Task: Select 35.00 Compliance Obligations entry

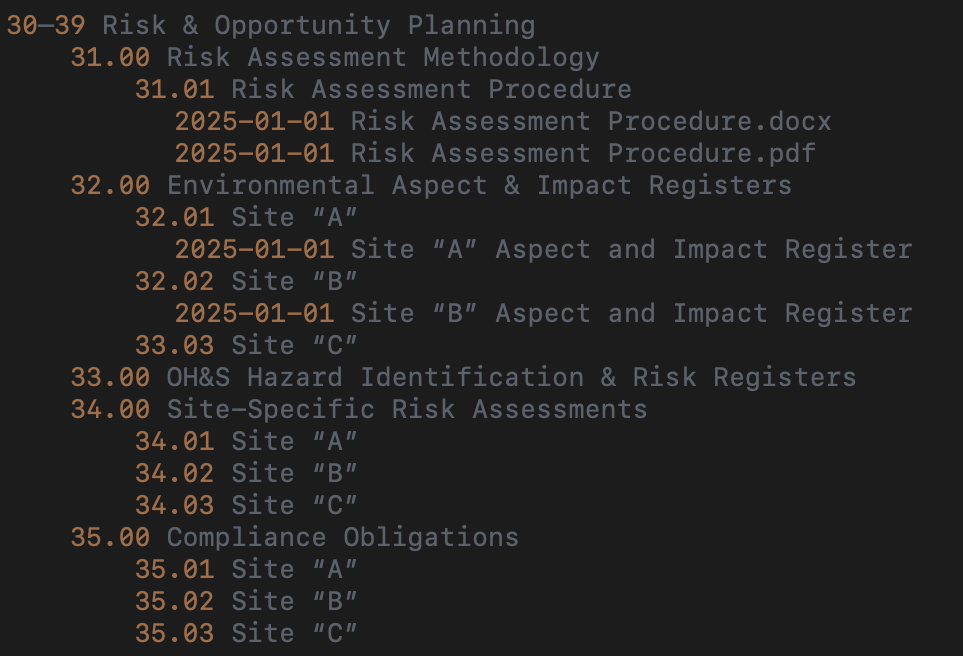Action: coord(294,537)
